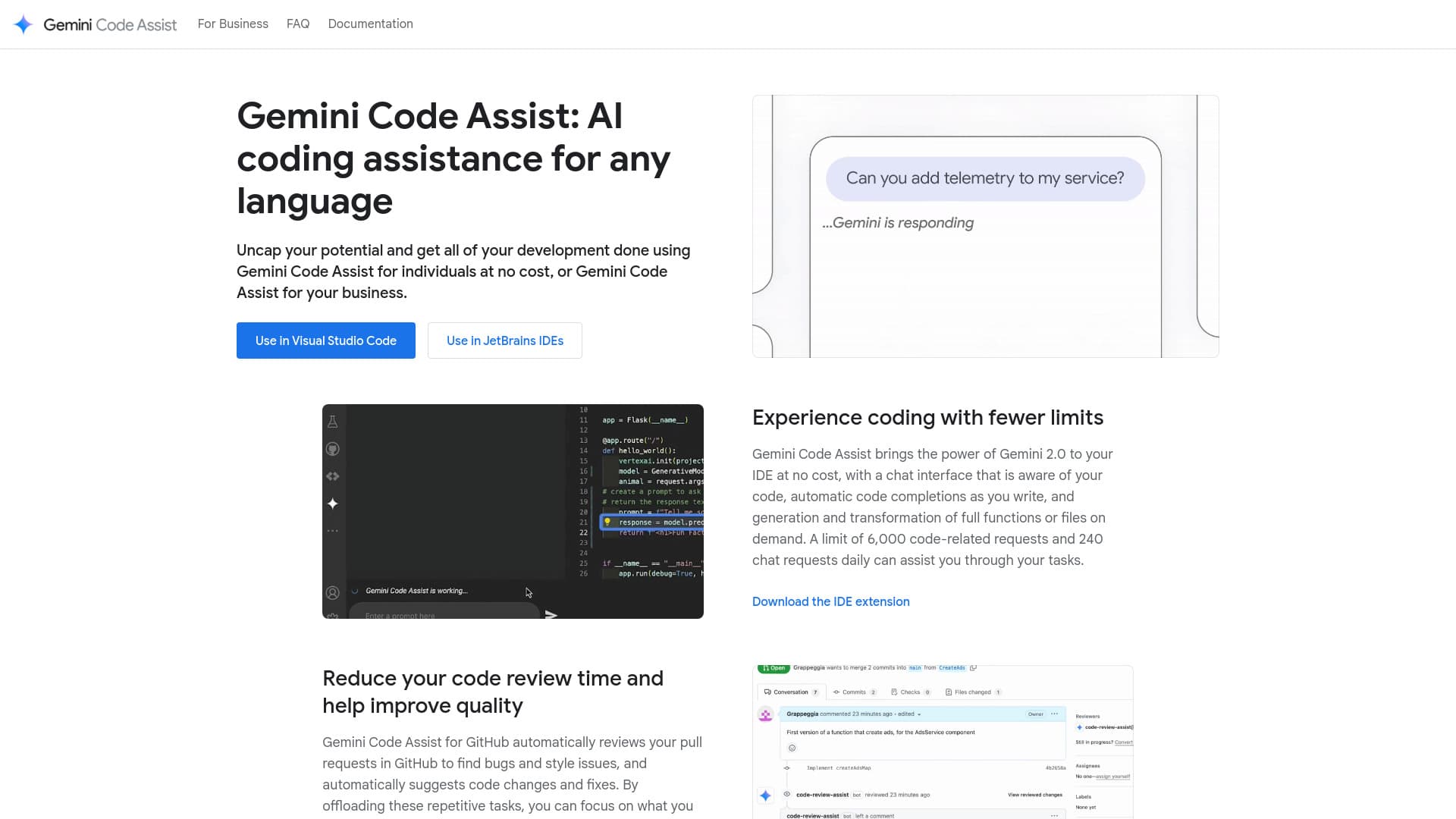Open the edited dropdown on Grappeggia's comment
1456x819 pixels.
pyautogui.click(x=919, y=714)
